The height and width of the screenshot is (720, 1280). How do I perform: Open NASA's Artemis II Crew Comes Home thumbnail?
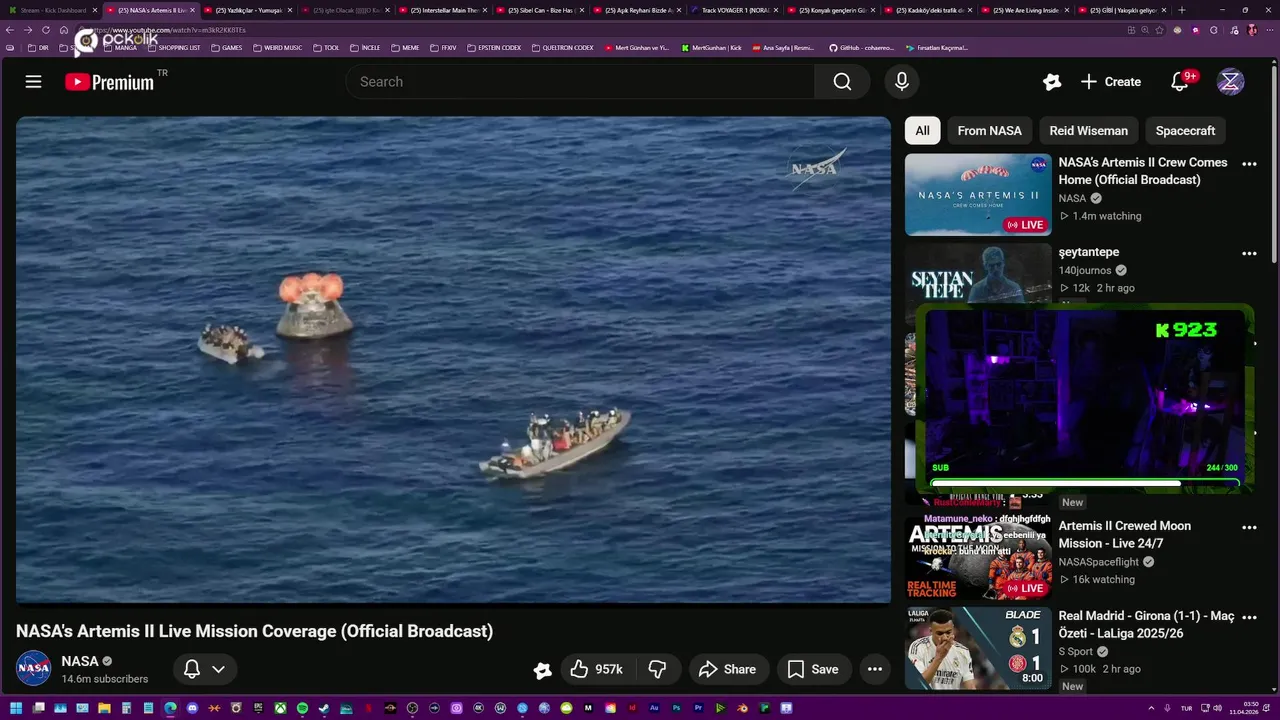978,194
